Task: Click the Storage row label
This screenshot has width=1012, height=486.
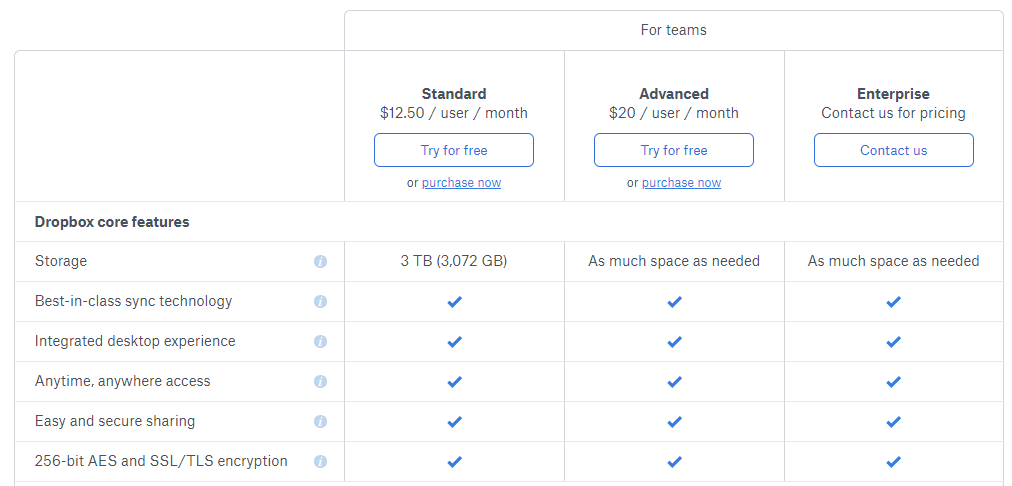Action: tap(61, 261)
